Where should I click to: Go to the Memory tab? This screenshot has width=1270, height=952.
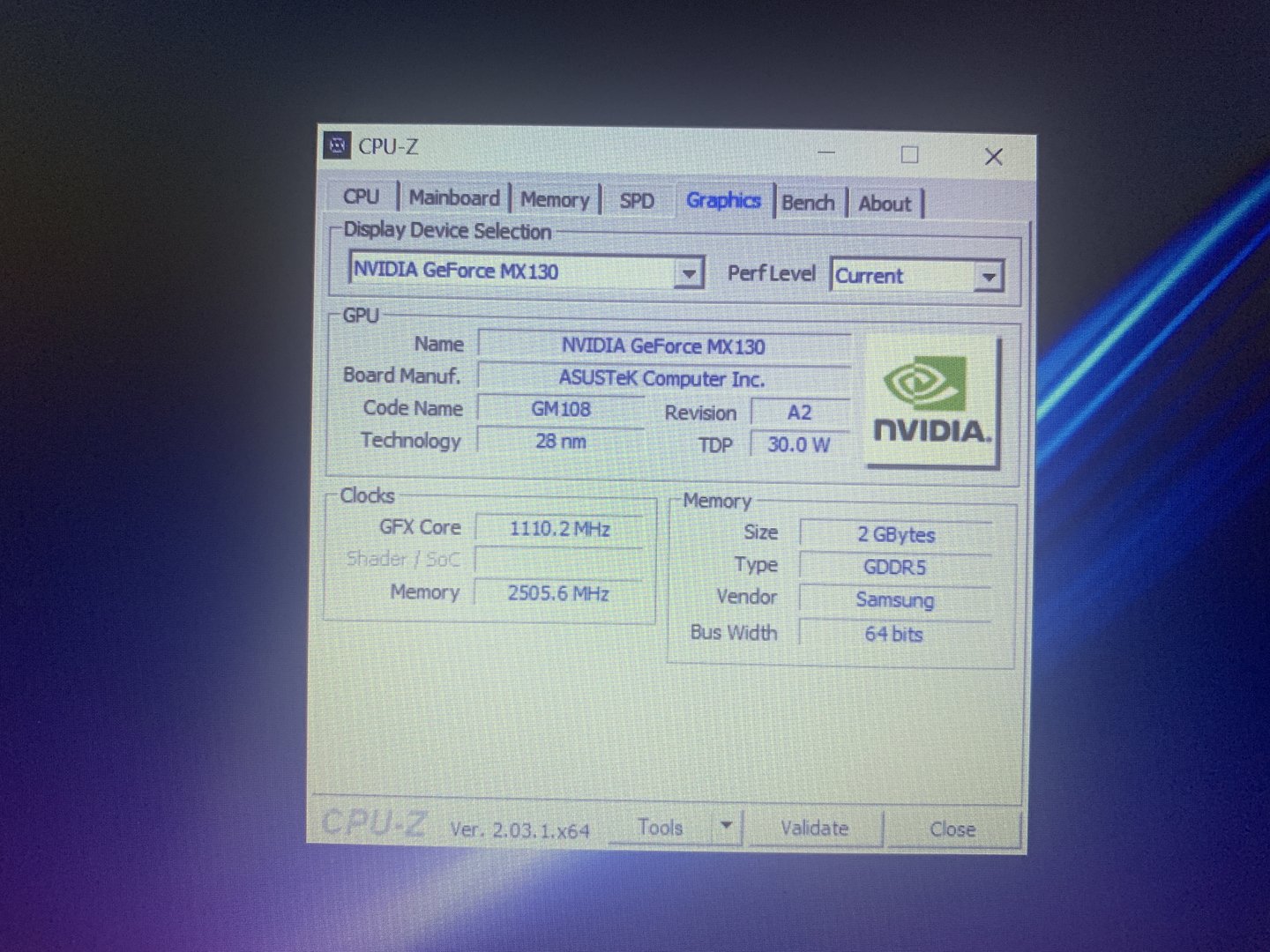click(x=554, y=200)
